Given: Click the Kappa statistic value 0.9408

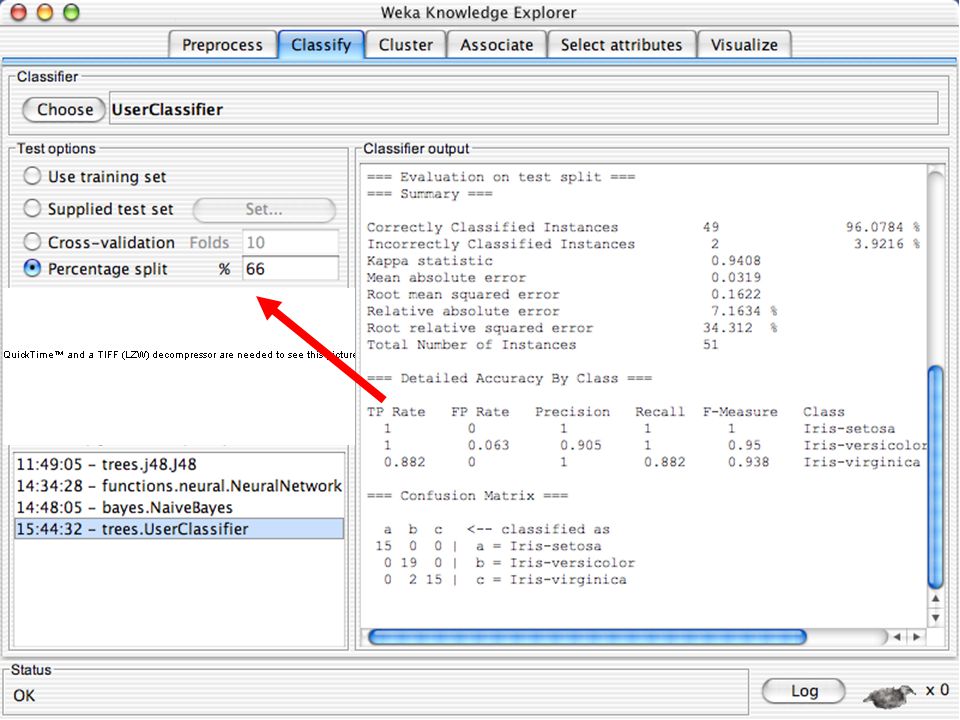Looking at the screenshot, I should [x=735, y=261].
